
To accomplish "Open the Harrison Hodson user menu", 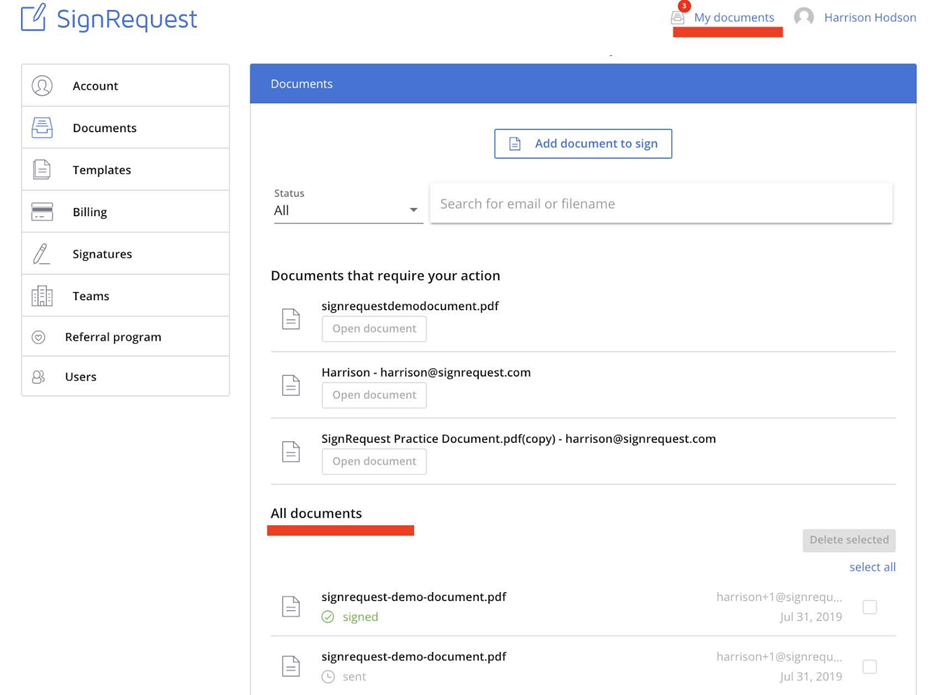I will tap(856, 17).
